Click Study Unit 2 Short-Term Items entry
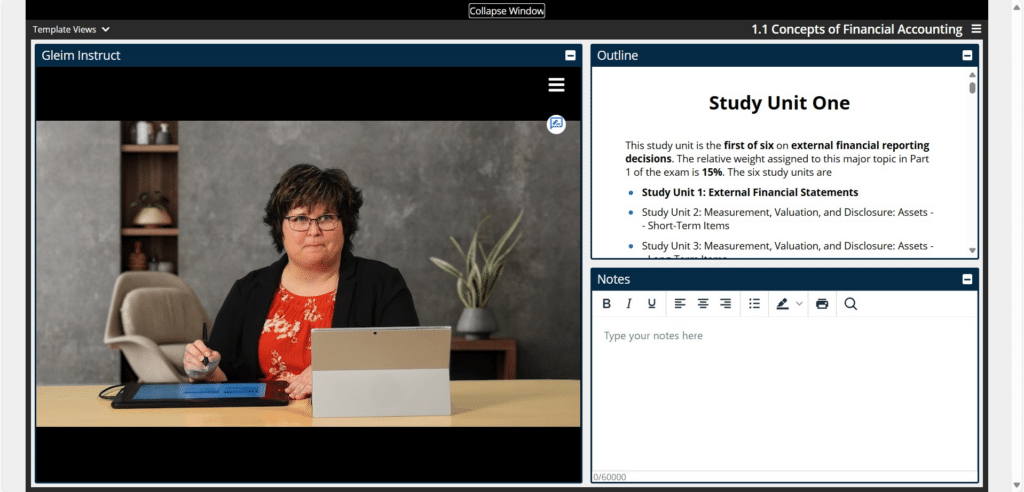Image resolution: width=1024 pixels, height=492 pixels. click(788, 219)
